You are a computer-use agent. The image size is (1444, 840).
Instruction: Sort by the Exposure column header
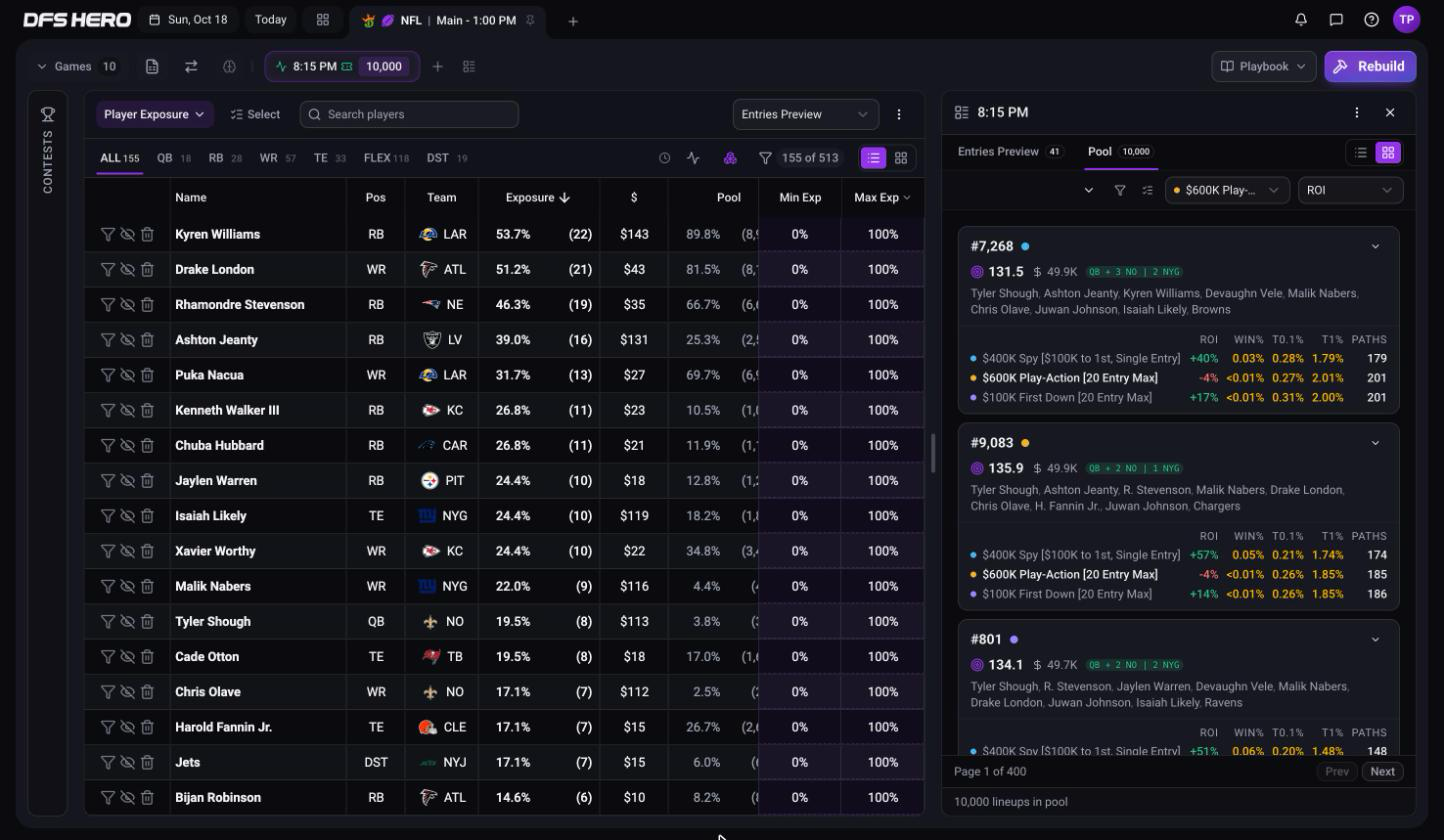tap(538, 197)
